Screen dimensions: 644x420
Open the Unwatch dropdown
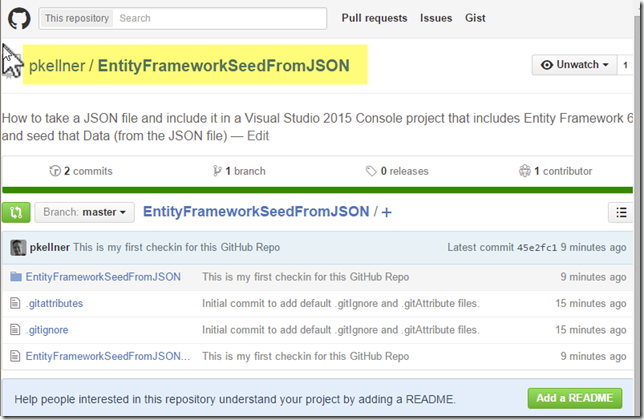click(574, 65)
